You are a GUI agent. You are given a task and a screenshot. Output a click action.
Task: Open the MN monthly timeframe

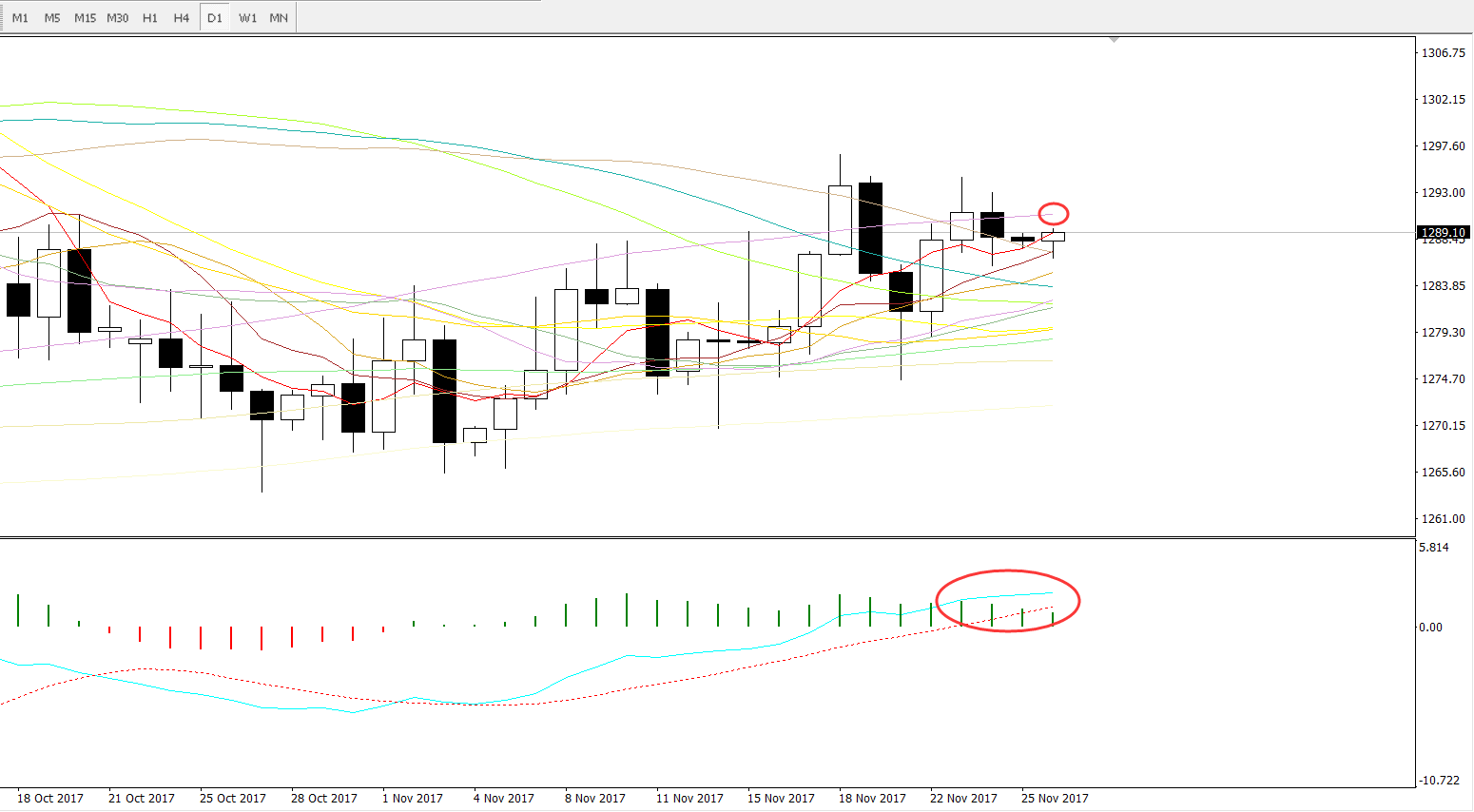[x=279, y=18]
